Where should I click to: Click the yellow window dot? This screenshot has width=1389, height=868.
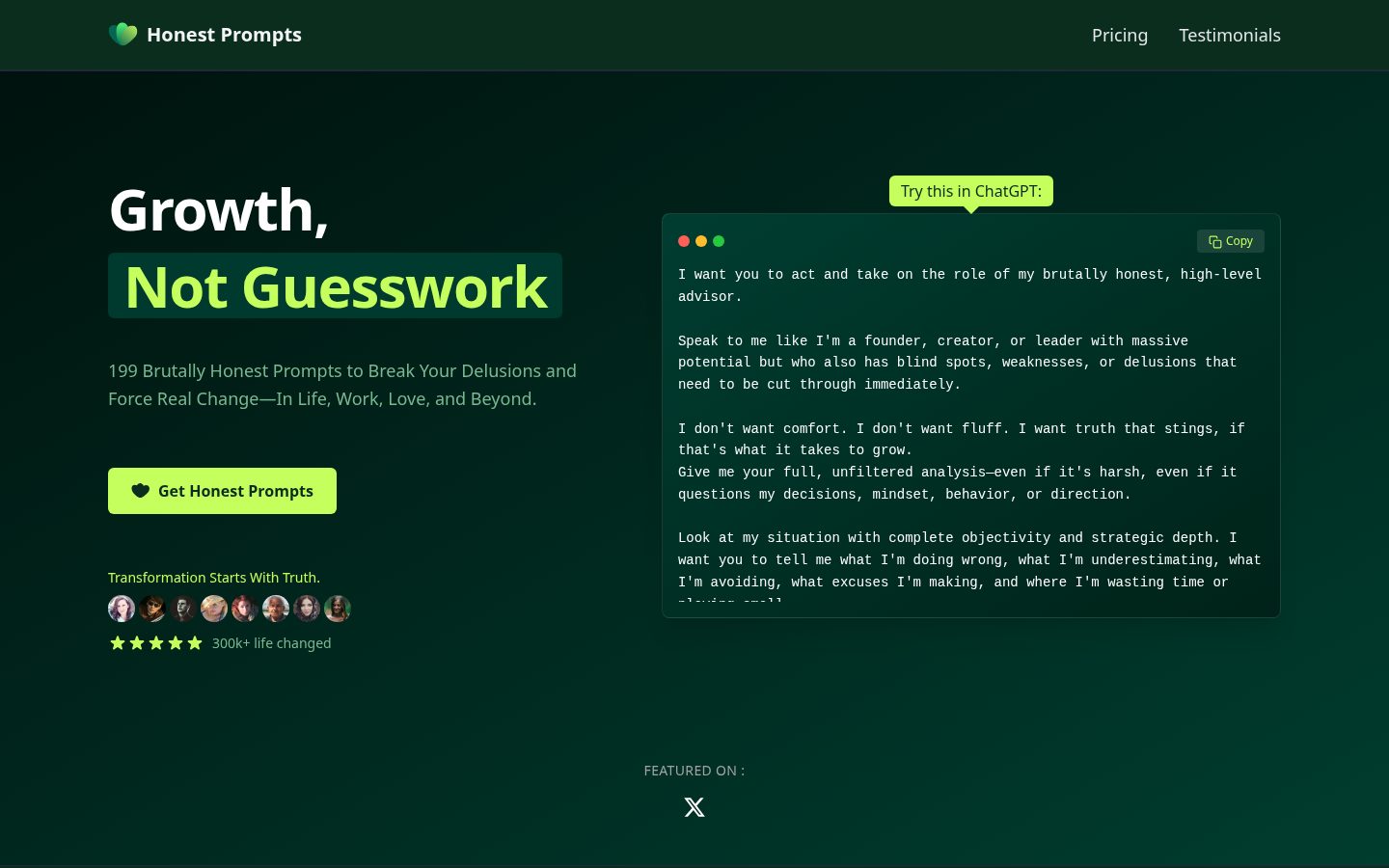[701, 241]
